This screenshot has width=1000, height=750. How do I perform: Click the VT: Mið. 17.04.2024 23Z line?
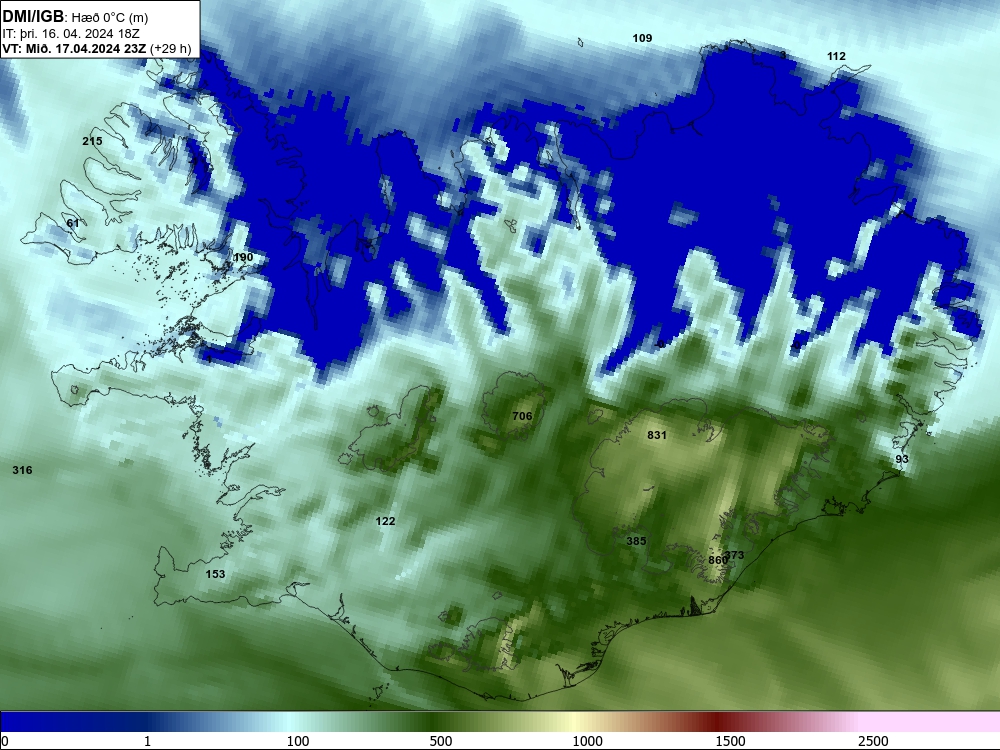[74, 48]
